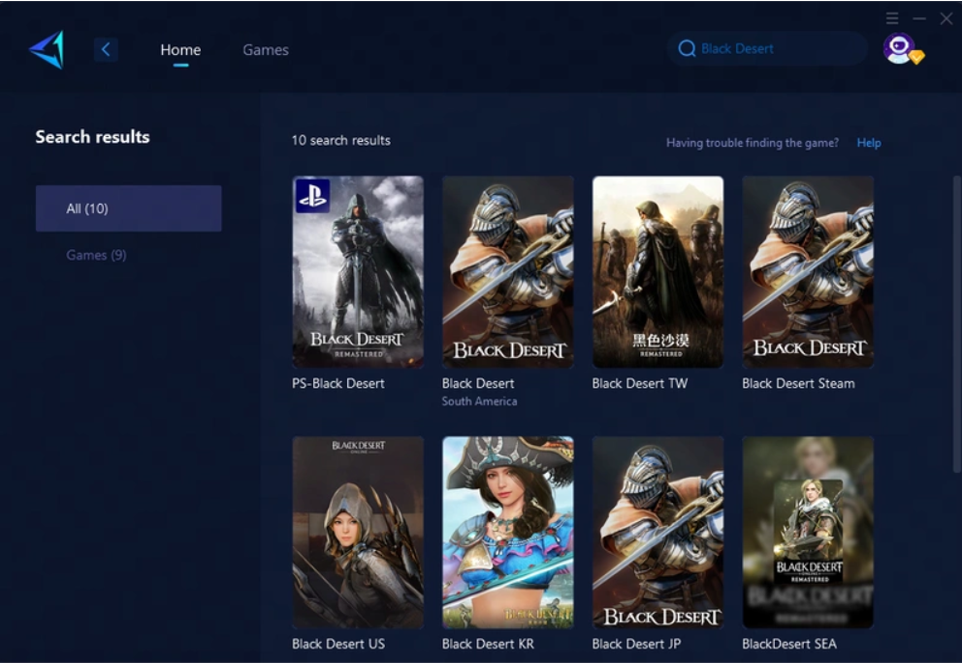
Task: Open the Black Desert US cover
Action: tap(358, 532)
